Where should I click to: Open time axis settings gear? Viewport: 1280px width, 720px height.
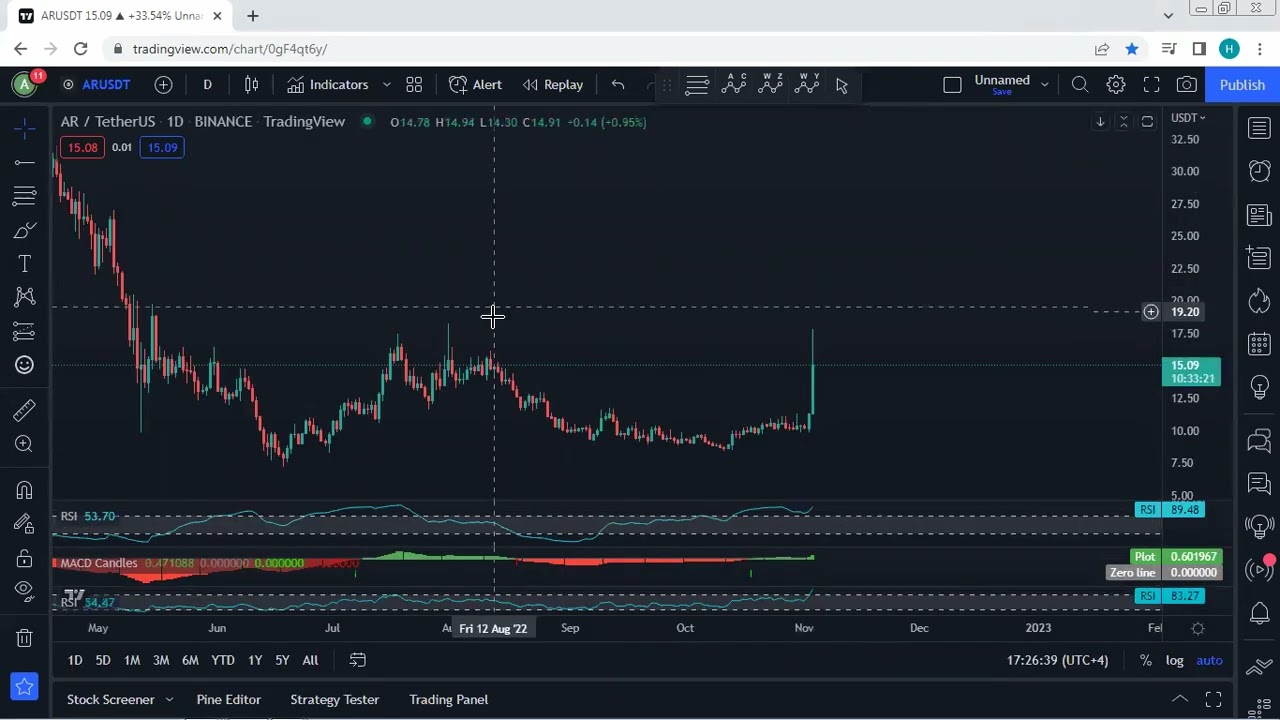[1198, 628]
